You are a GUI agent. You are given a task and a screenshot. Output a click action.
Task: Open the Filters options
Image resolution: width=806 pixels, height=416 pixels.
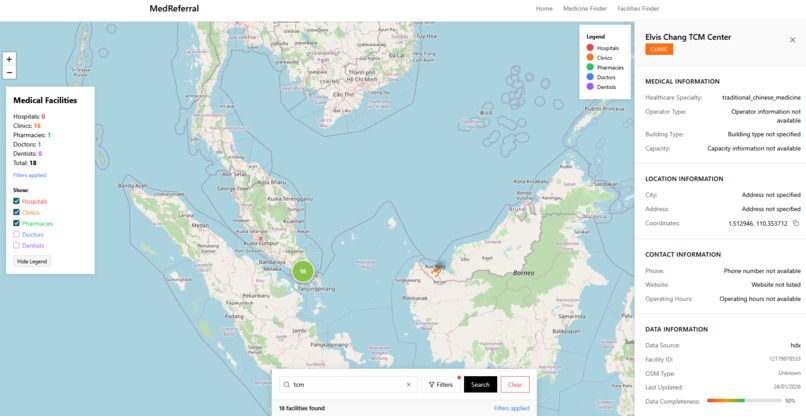[441, 385]
